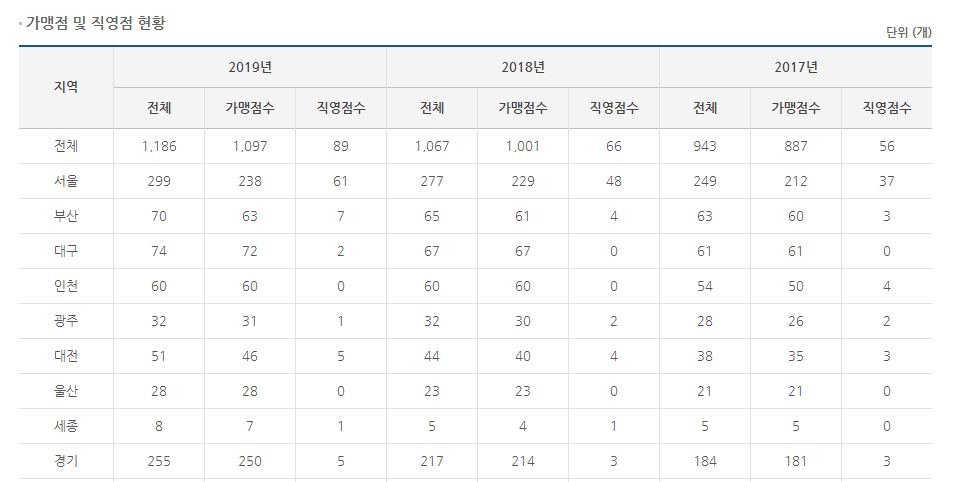Screen dimensions: 953x482
Task: Click '직영점수' subheader under 2019년
Action: coord(340,108)
